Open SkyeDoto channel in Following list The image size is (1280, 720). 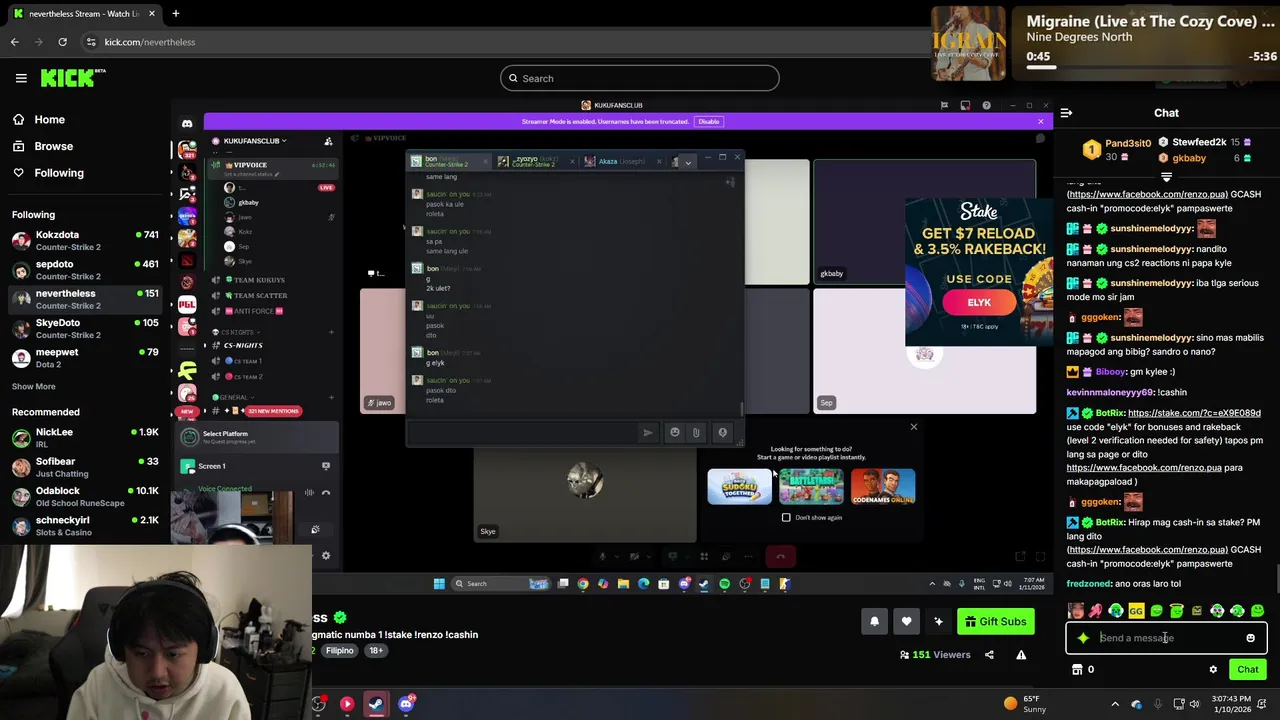click(x=85, y=329)
